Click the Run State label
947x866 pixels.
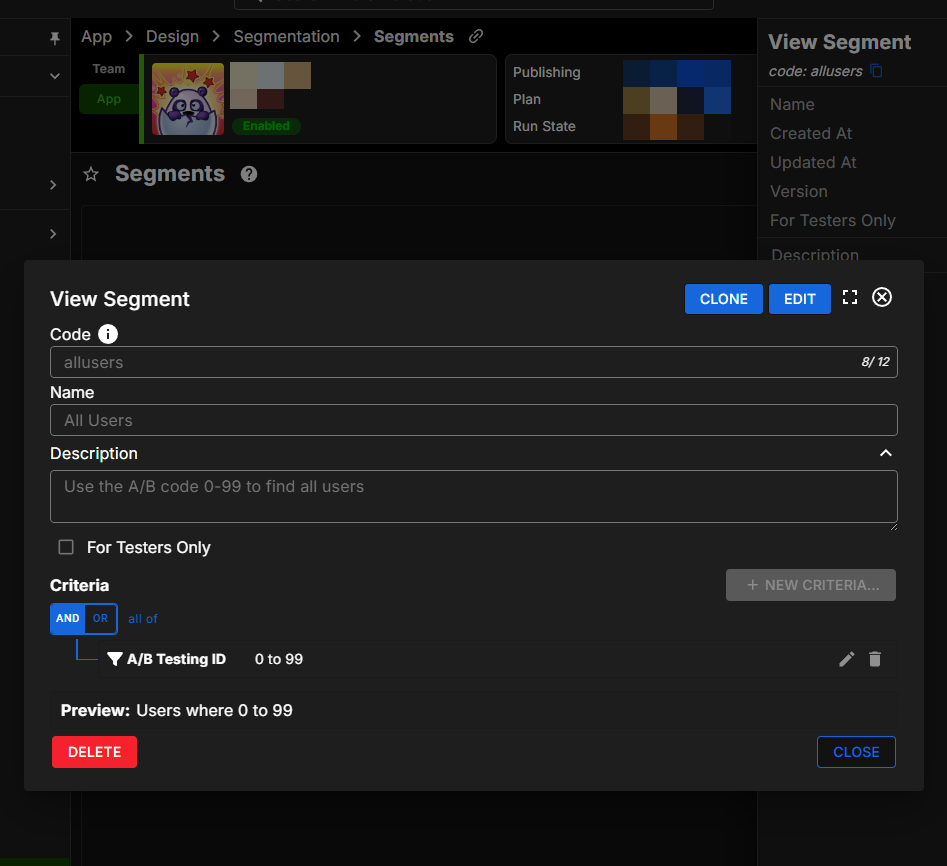click(x=544, y=126)
